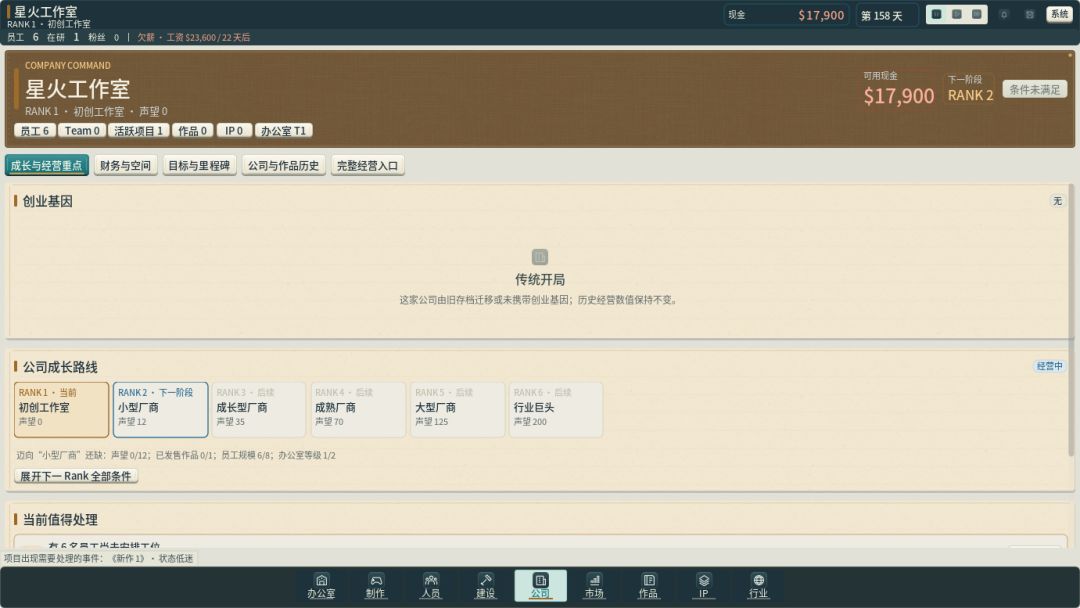Select the 公司 company tab
The image size is (1080, 608).
(540, 585)
